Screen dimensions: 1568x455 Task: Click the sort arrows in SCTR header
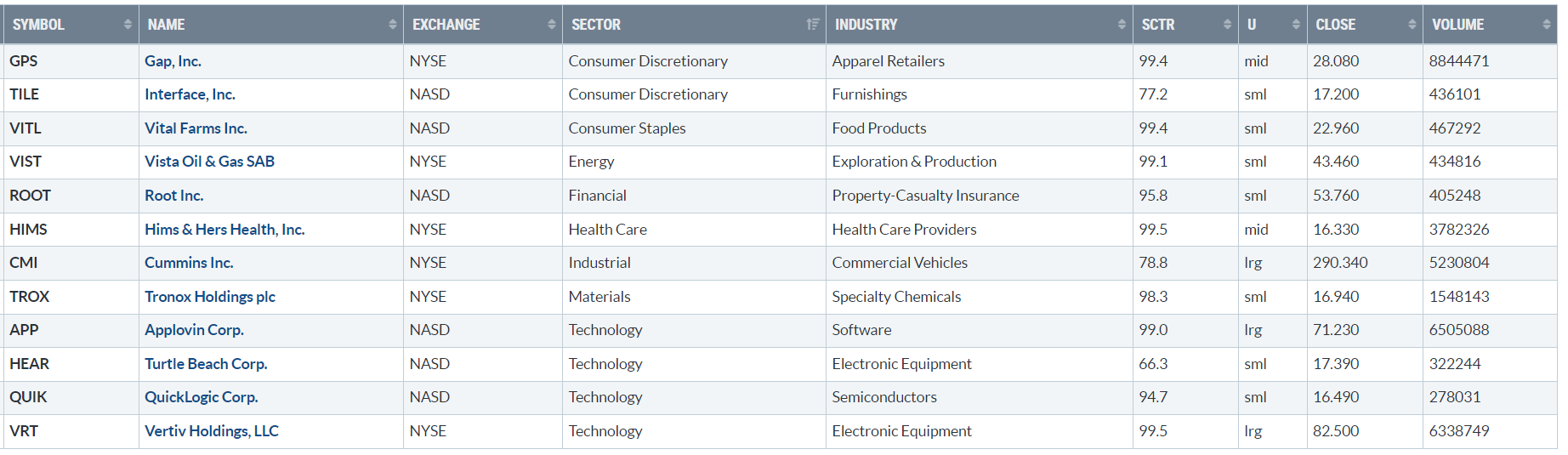[x=1227, y=25]
